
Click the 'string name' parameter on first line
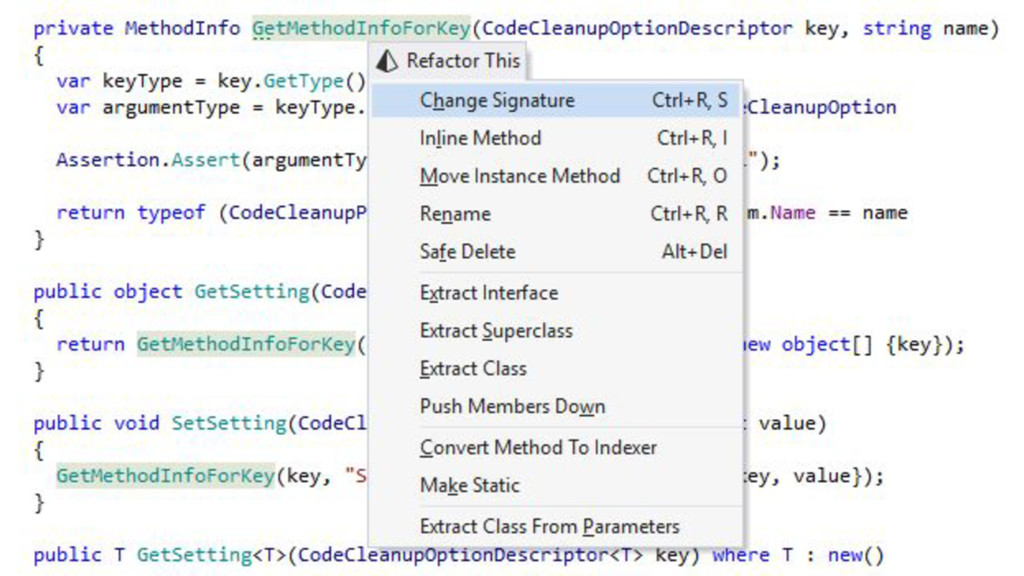tap(925, 28)
